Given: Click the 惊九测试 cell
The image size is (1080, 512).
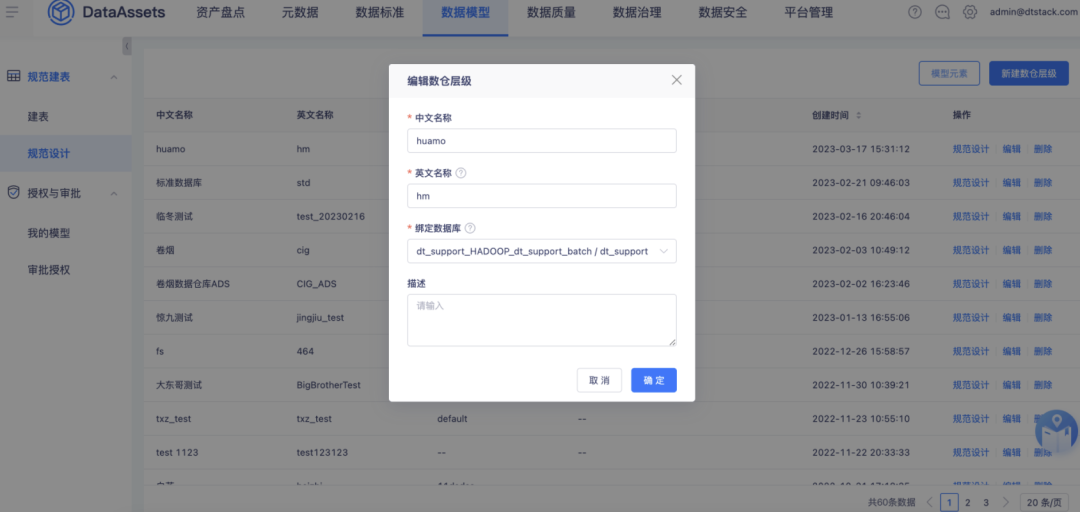Looking at the screenshot, I should tap(174, 318).
